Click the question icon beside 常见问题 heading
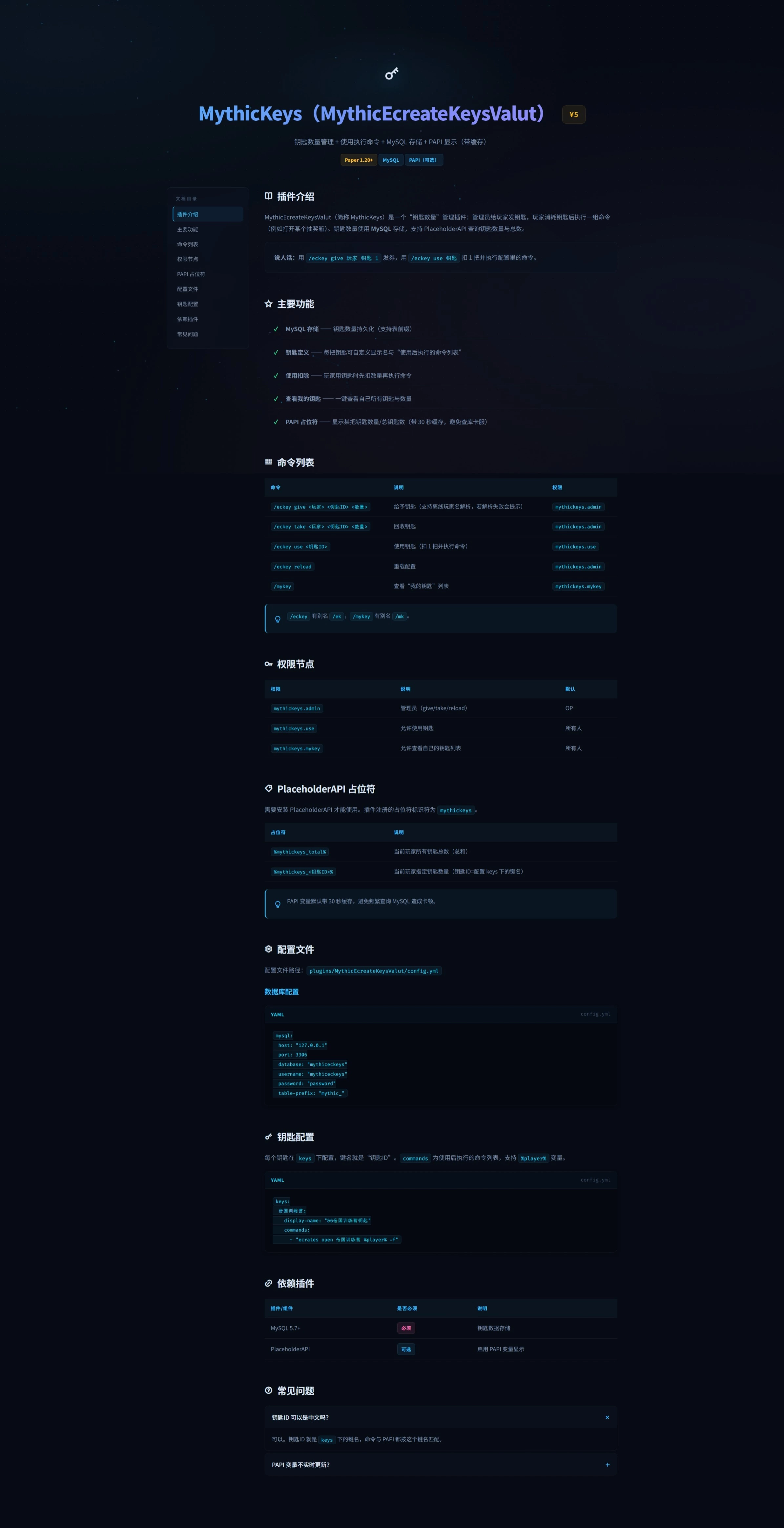784x1528 pixels. (269, 1391)
